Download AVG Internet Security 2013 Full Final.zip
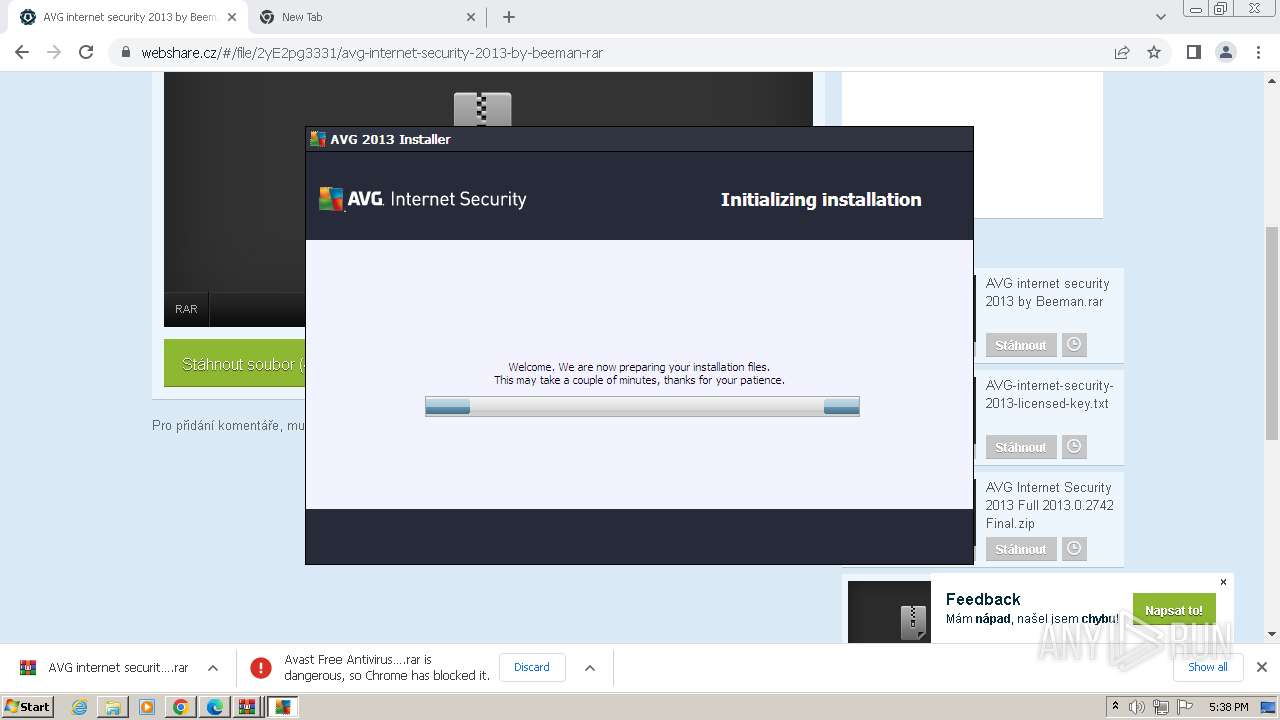This screenshot has height=720, width=1280. [x=1020, y=549]
